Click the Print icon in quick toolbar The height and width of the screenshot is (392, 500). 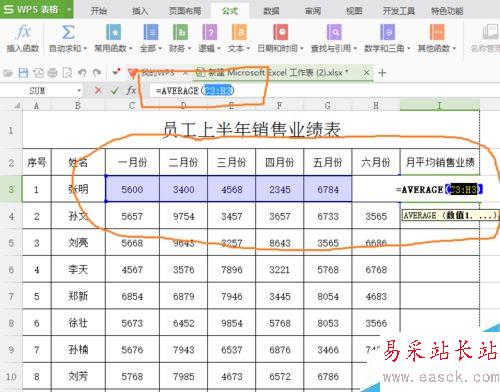[52, 73]
